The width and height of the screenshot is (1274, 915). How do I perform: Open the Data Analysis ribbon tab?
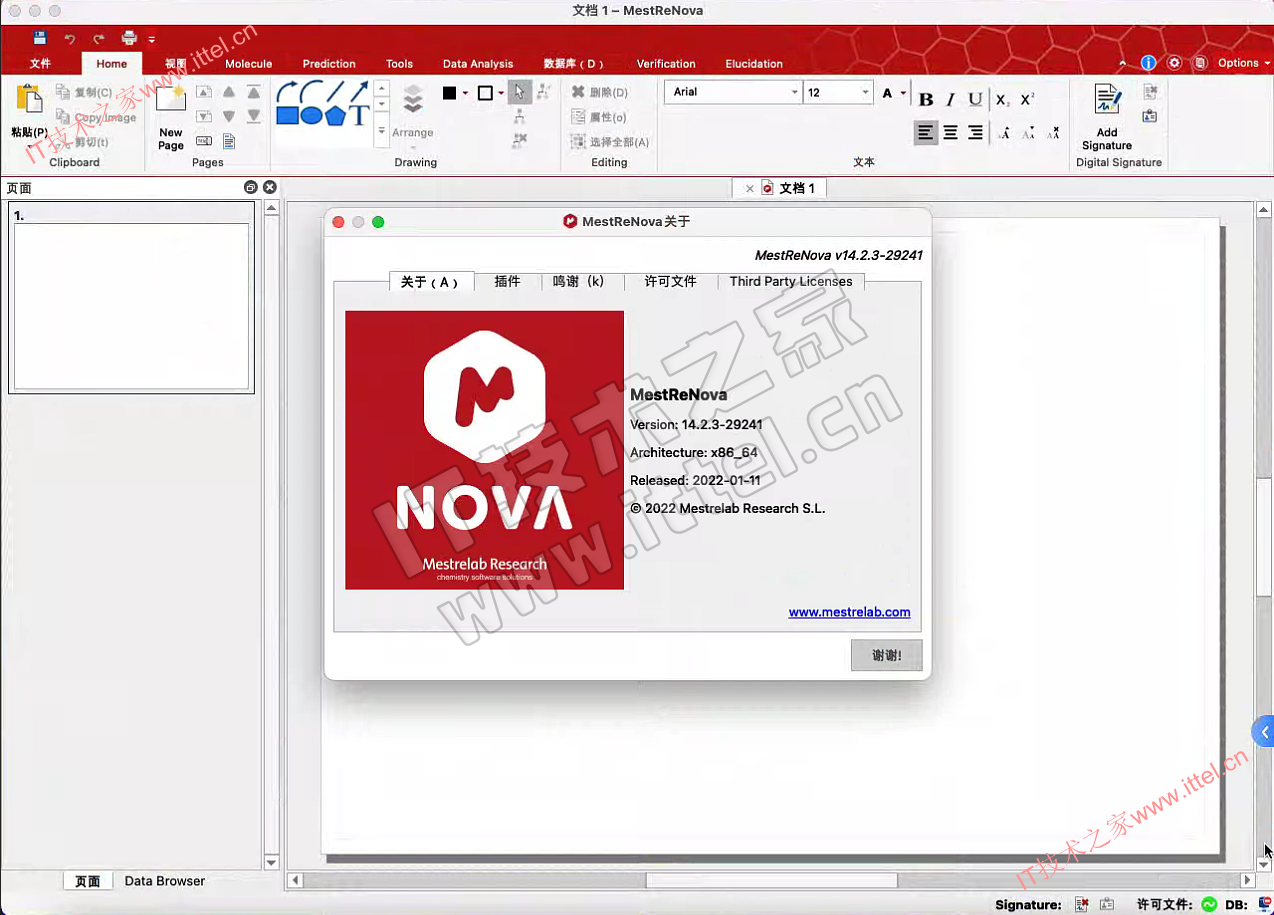[478, 64]
